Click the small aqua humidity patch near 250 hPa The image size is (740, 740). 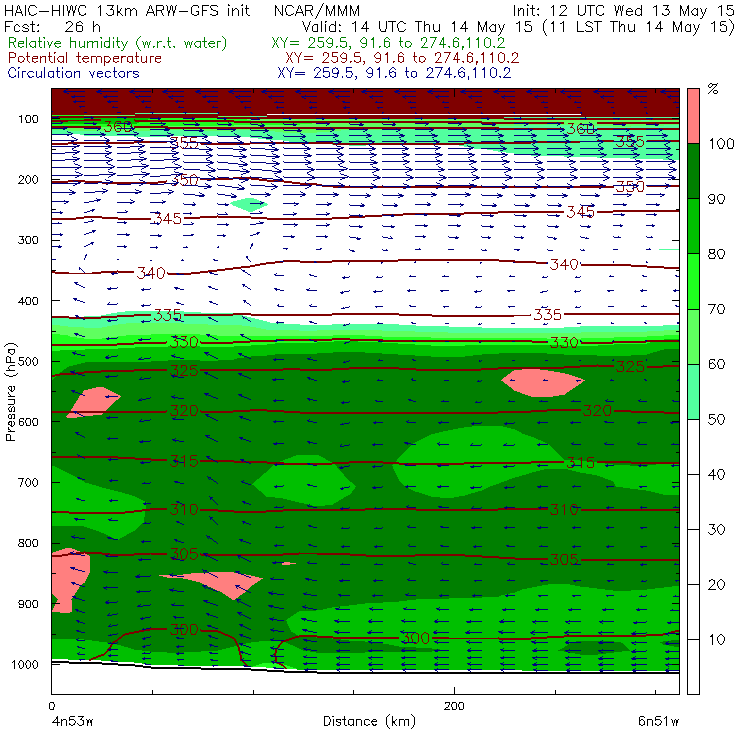[249, 204]
